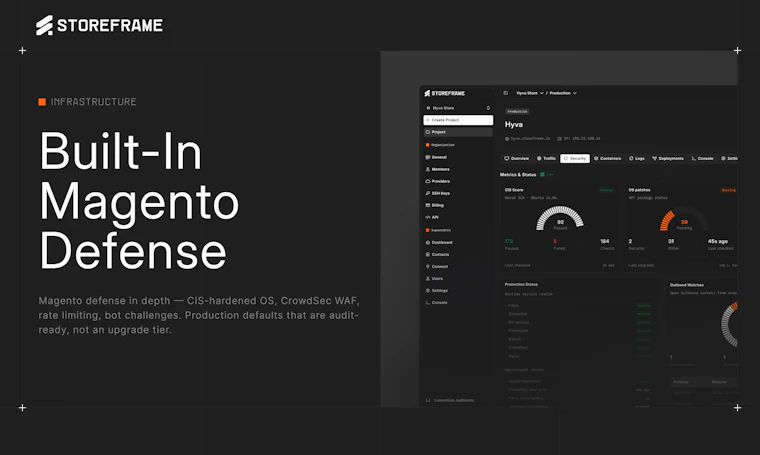Click the Hyva project title
The width and height of the screenshot is (760, 455).
(x=514, y=125)
